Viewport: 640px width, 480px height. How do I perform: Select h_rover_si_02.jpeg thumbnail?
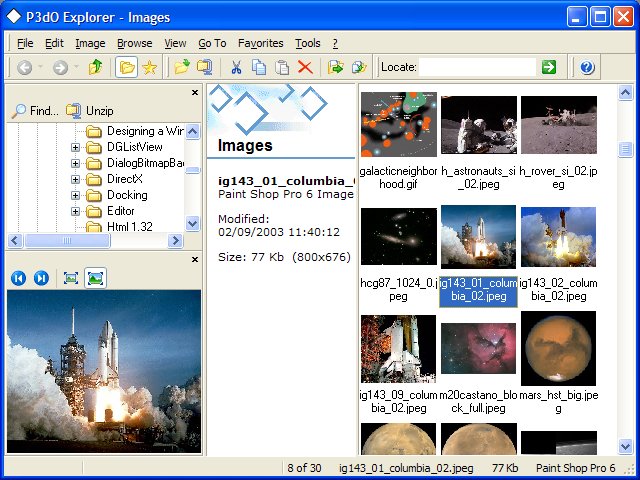pyautogui.click(x=559, y=125)
